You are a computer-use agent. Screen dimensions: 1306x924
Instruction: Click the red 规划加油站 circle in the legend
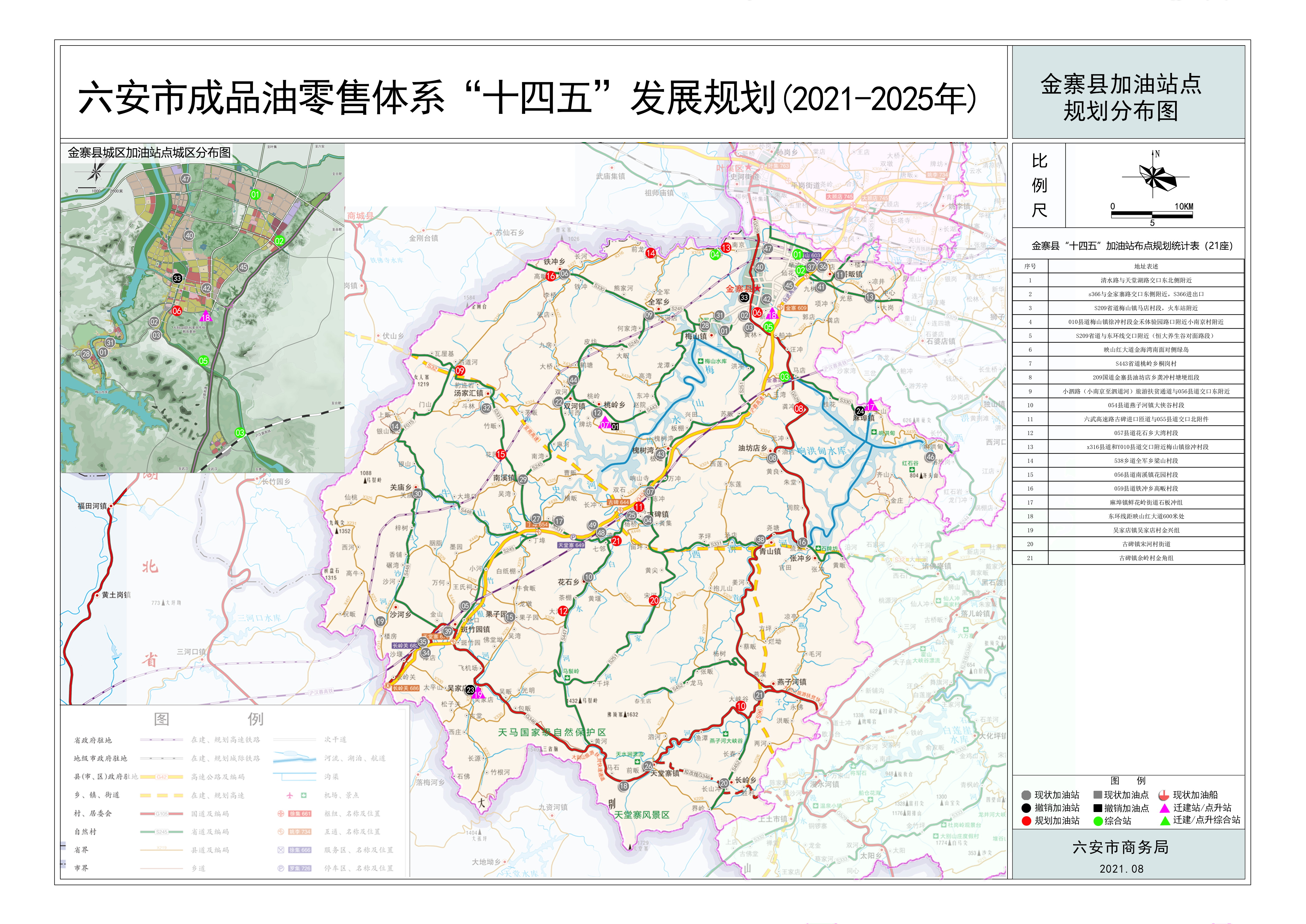coord(1026,820)
